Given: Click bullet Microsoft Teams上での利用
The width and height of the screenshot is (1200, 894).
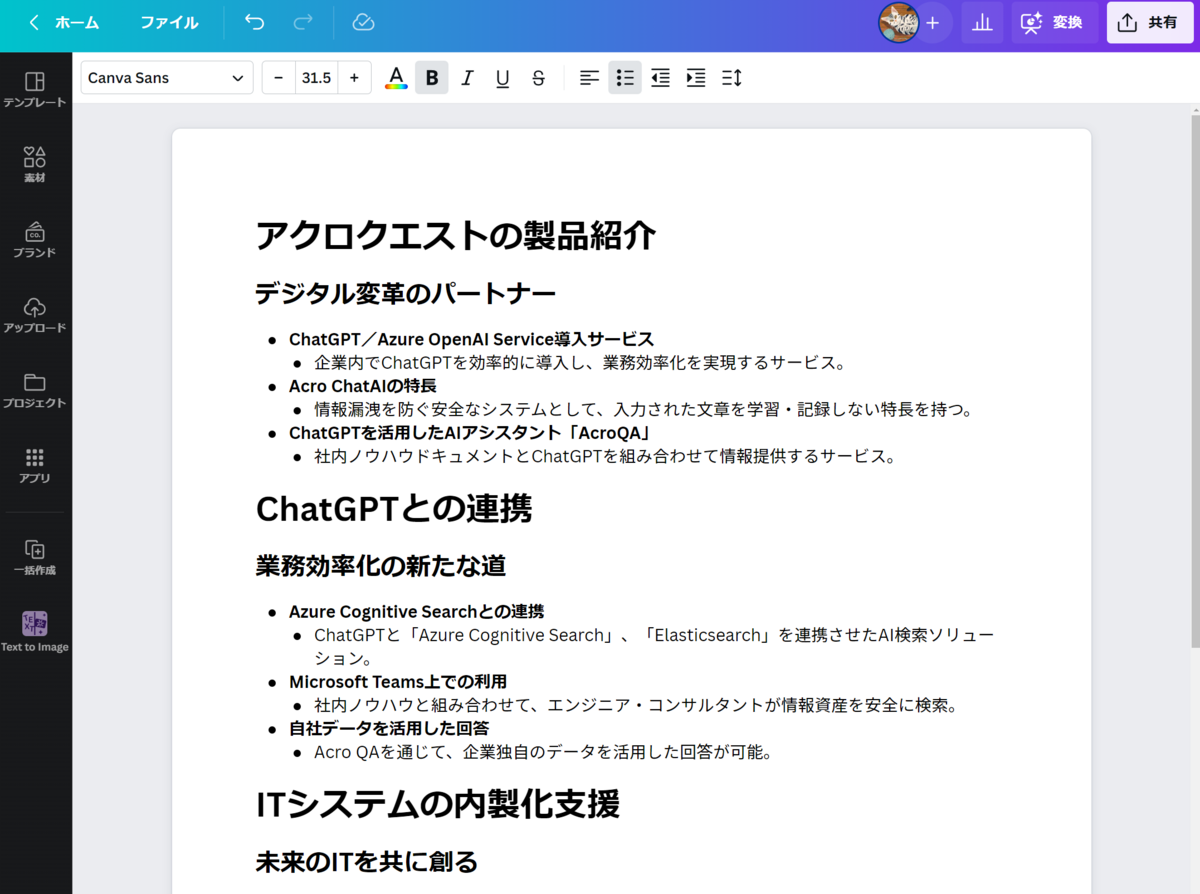Looking at the screenshot, I should click(398, 682).
